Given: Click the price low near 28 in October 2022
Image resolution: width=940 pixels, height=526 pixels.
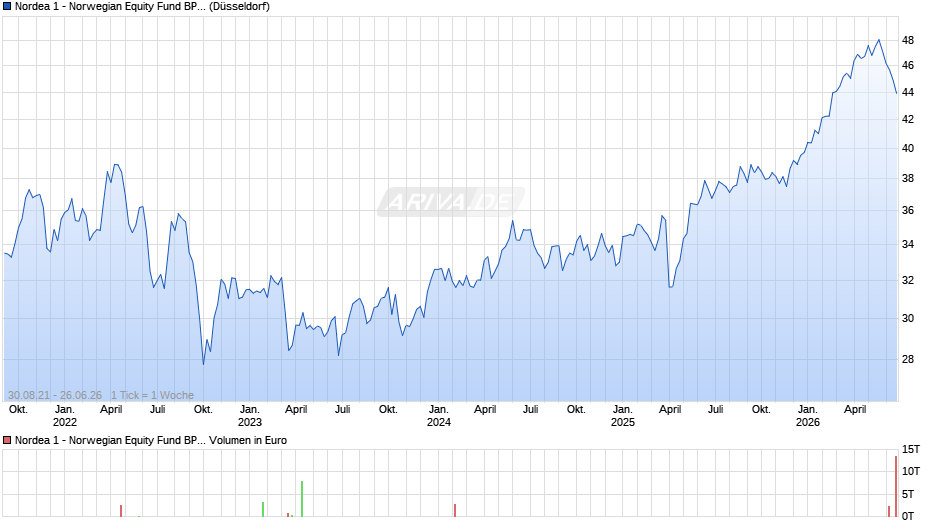Looking at the screenshot, I should click(203, 364).
